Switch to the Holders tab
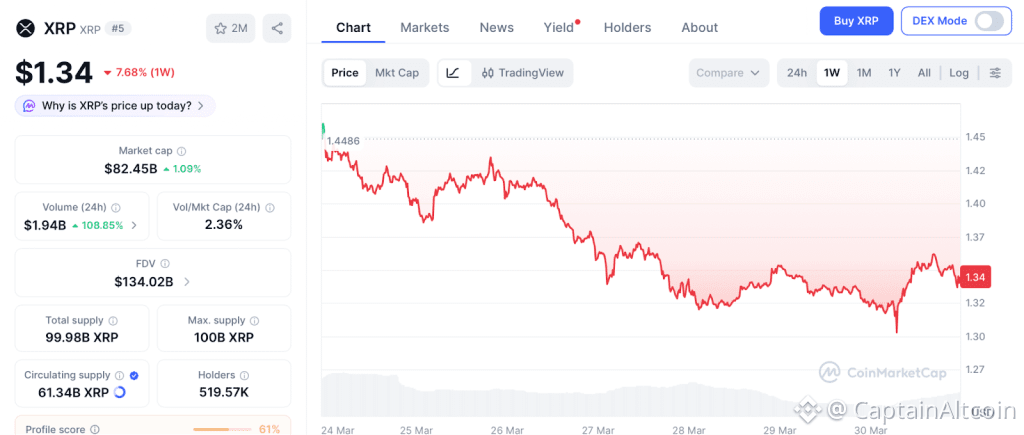 coord(627,28)
